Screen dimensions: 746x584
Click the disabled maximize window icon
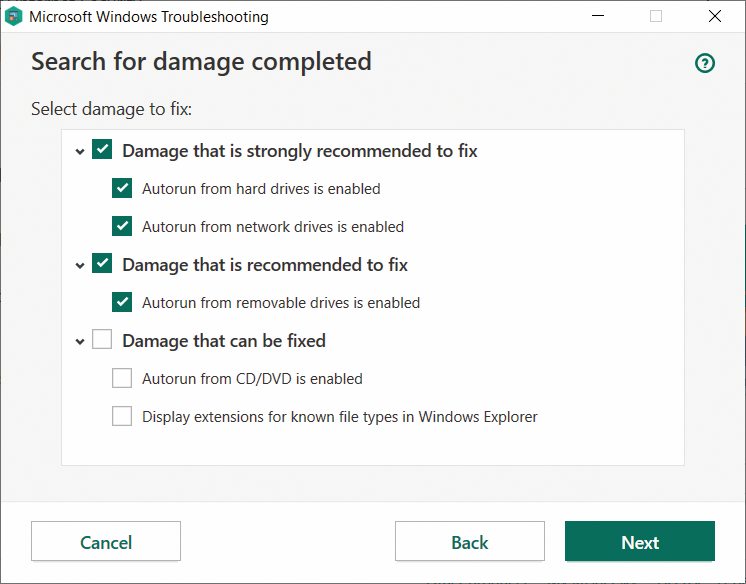click(x=656, y=16)
